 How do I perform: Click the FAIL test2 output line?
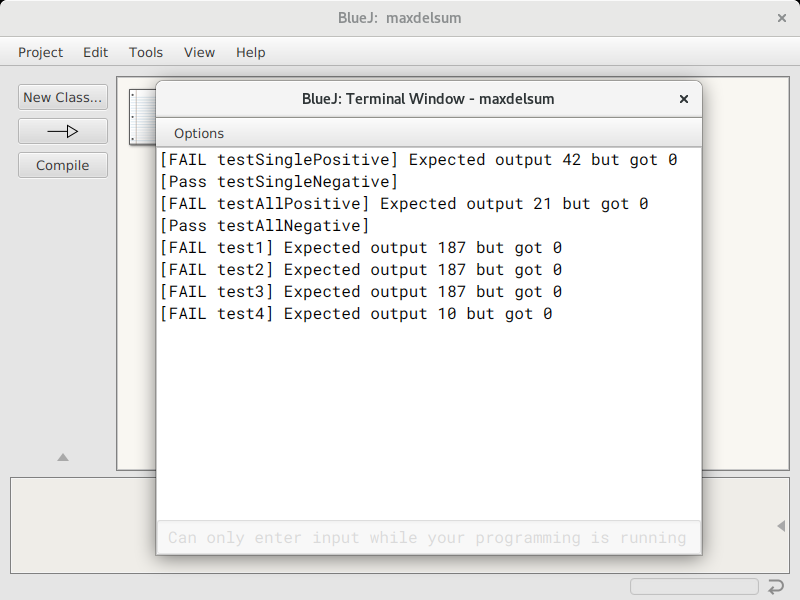(361, 269)
